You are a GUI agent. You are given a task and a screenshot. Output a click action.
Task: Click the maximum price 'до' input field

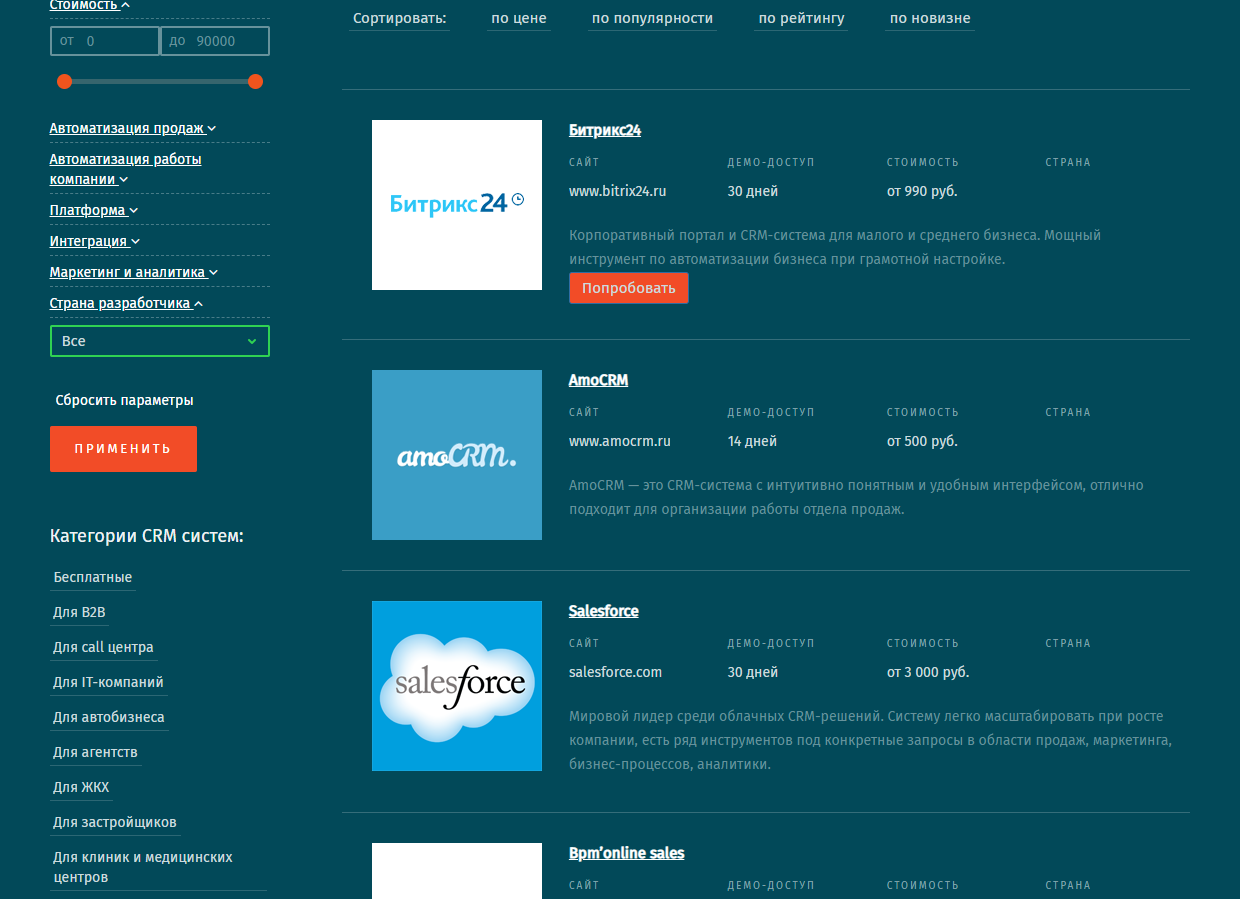coord(215,41)
